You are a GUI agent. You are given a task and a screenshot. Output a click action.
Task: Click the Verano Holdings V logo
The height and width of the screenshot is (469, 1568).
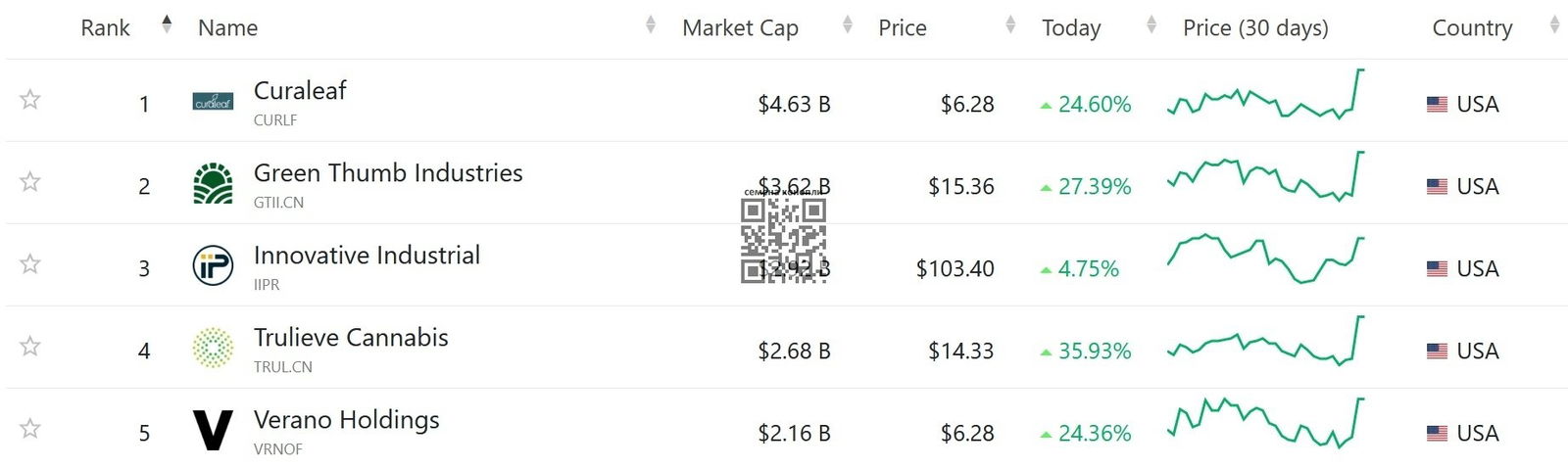click(x=213, y=430)
